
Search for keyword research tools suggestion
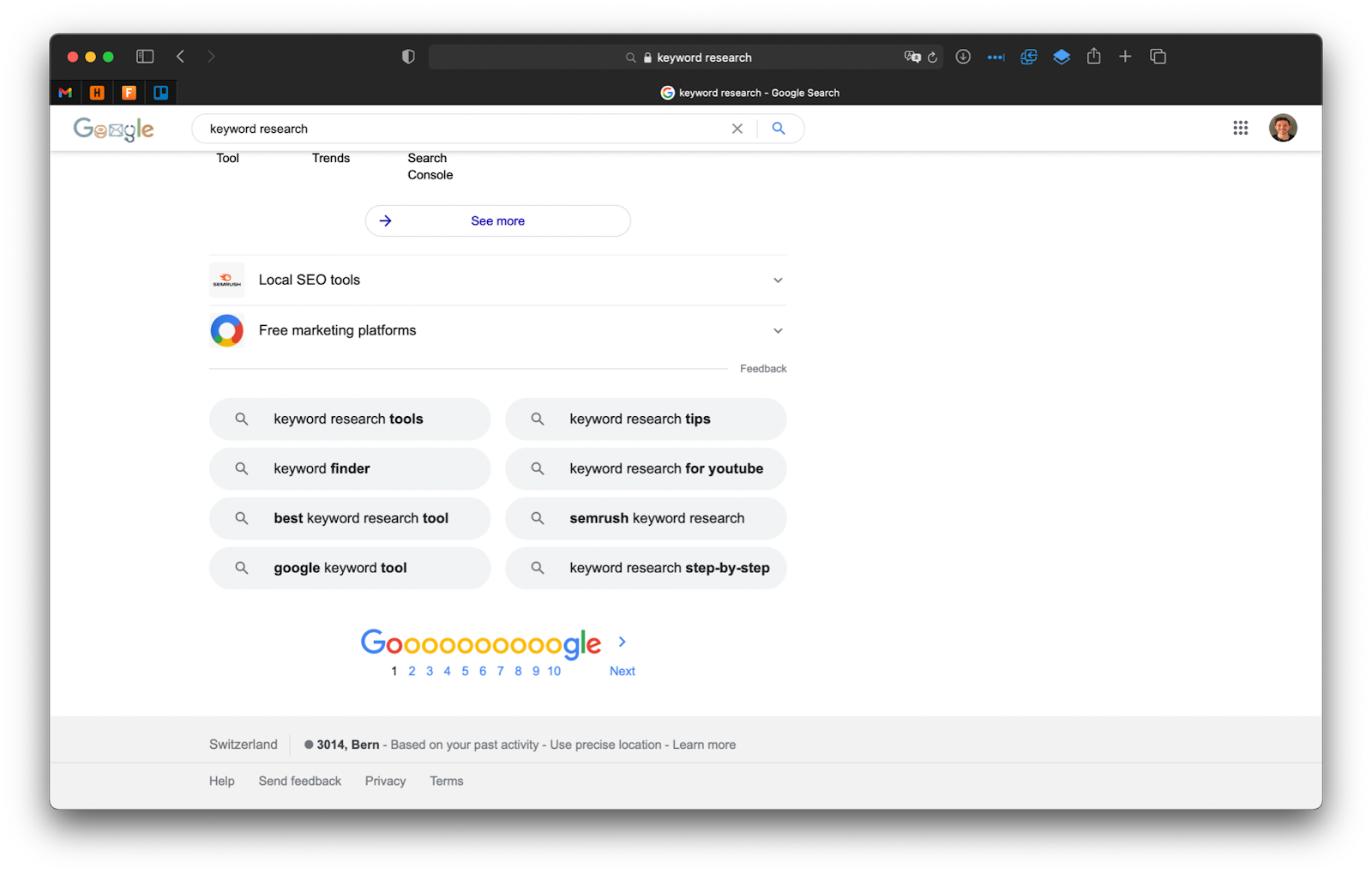[x=350, y=419]
